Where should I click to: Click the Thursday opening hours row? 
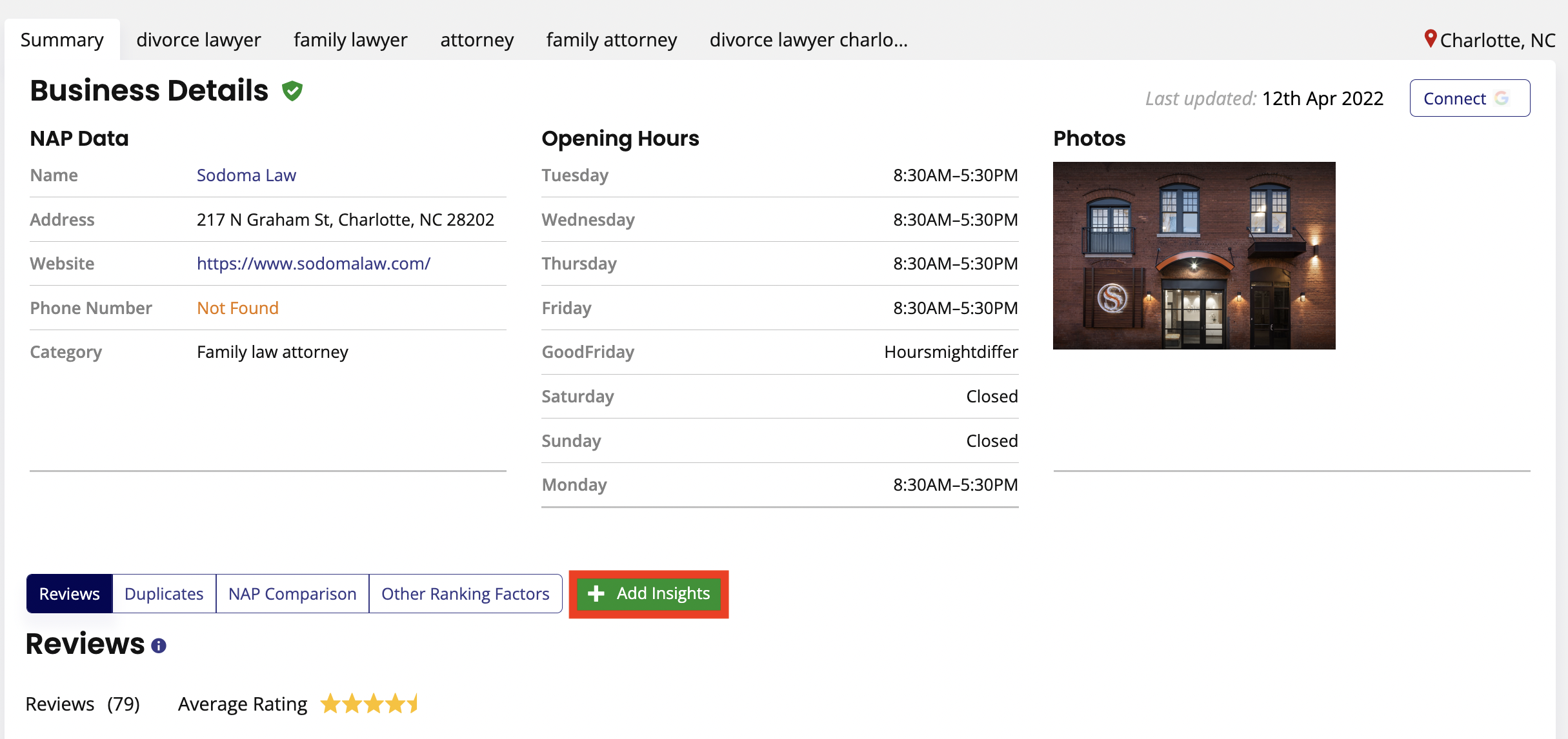(x=779, y=264)
